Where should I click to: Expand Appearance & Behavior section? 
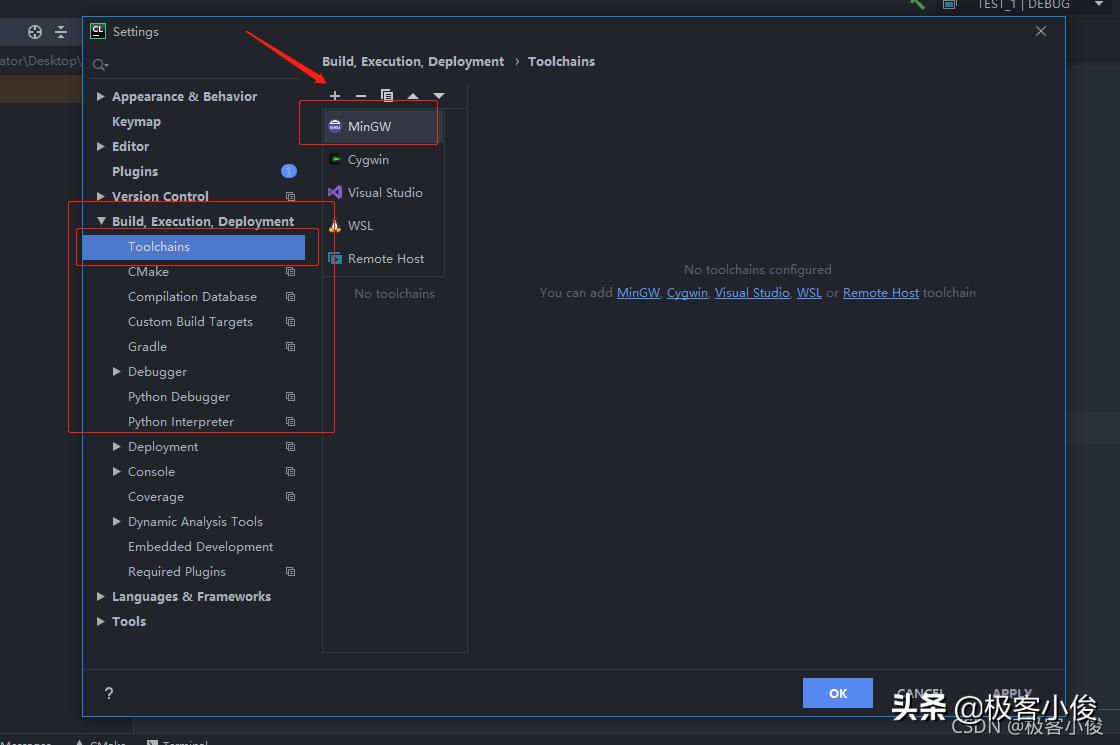101,97
